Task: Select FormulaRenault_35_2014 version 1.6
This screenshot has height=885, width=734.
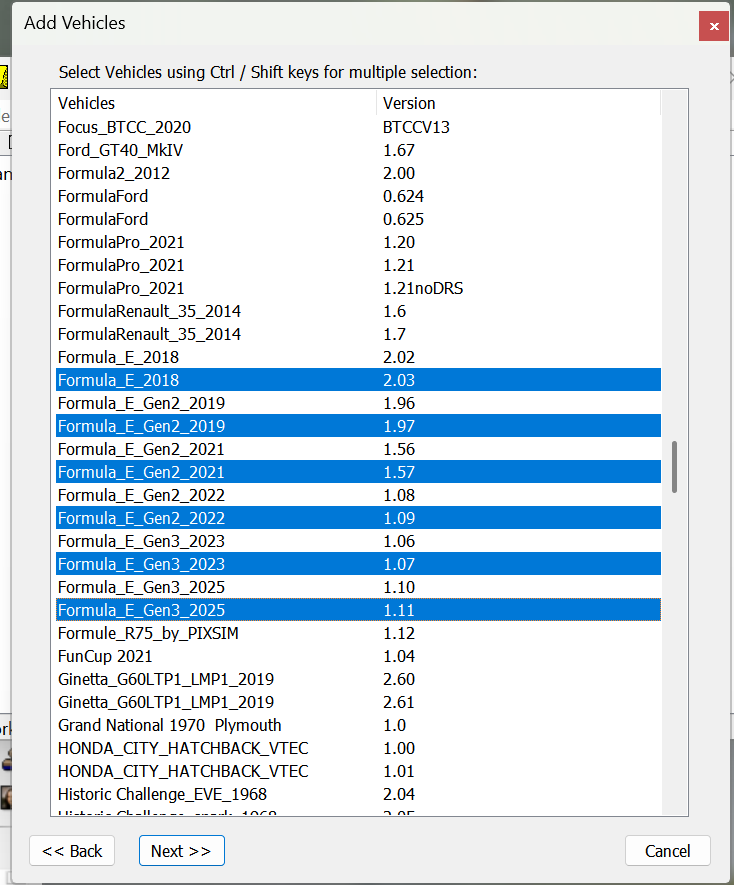Action: [x=359, y=311]
